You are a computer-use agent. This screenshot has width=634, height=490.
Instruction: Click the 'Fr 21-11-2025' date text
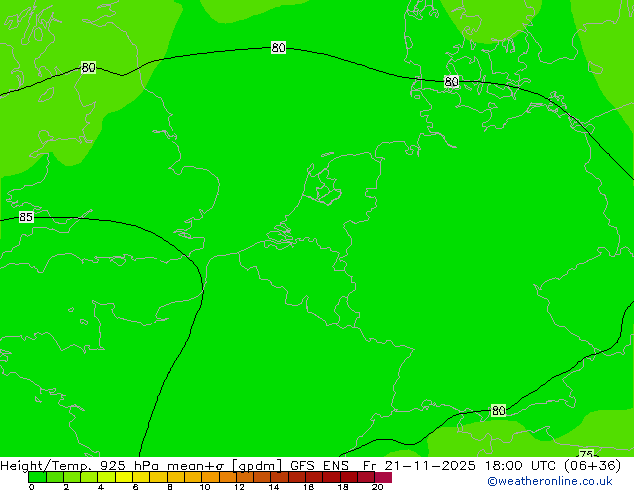[419, 466]
